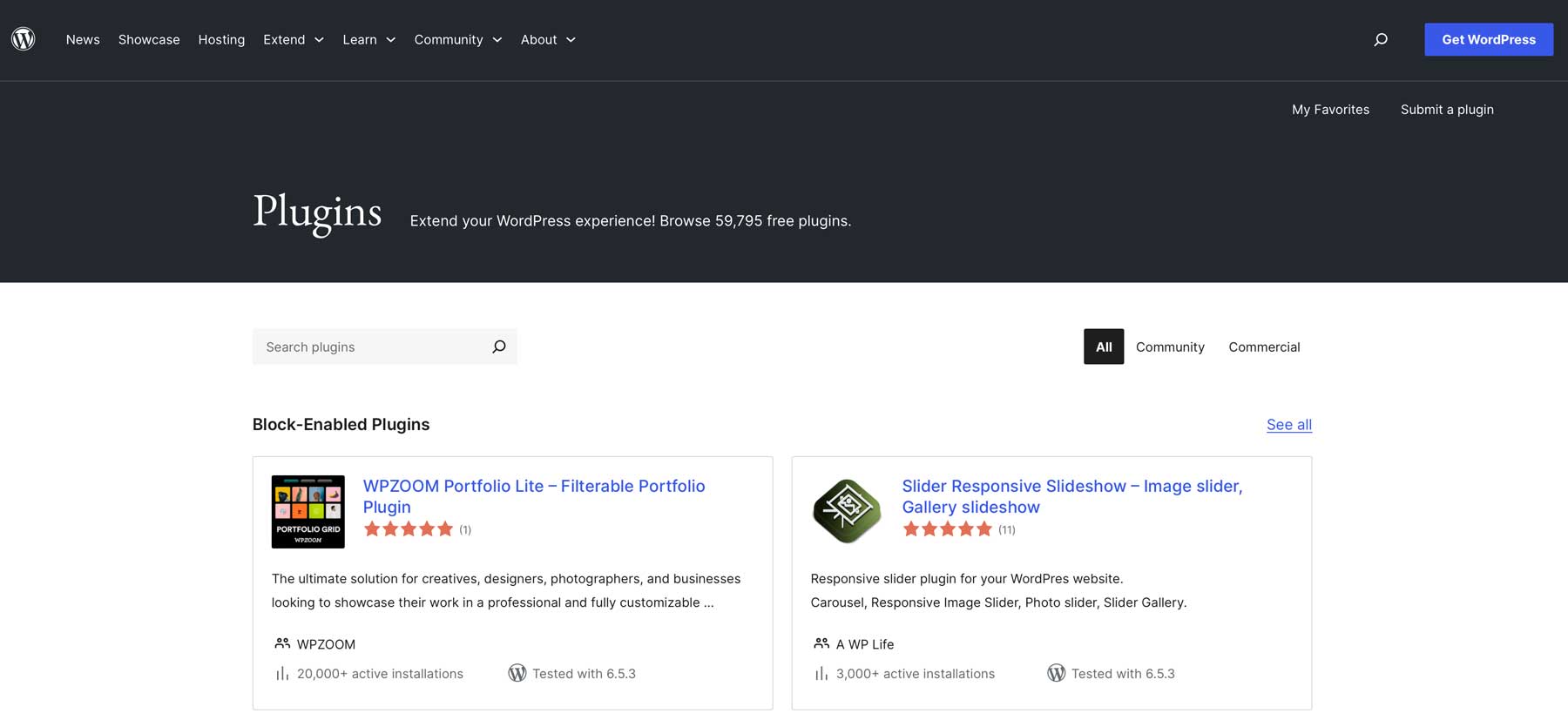Click WPZOOM author people icon
The width and height of the screenshot is (1568, 720).
point(282,643)
